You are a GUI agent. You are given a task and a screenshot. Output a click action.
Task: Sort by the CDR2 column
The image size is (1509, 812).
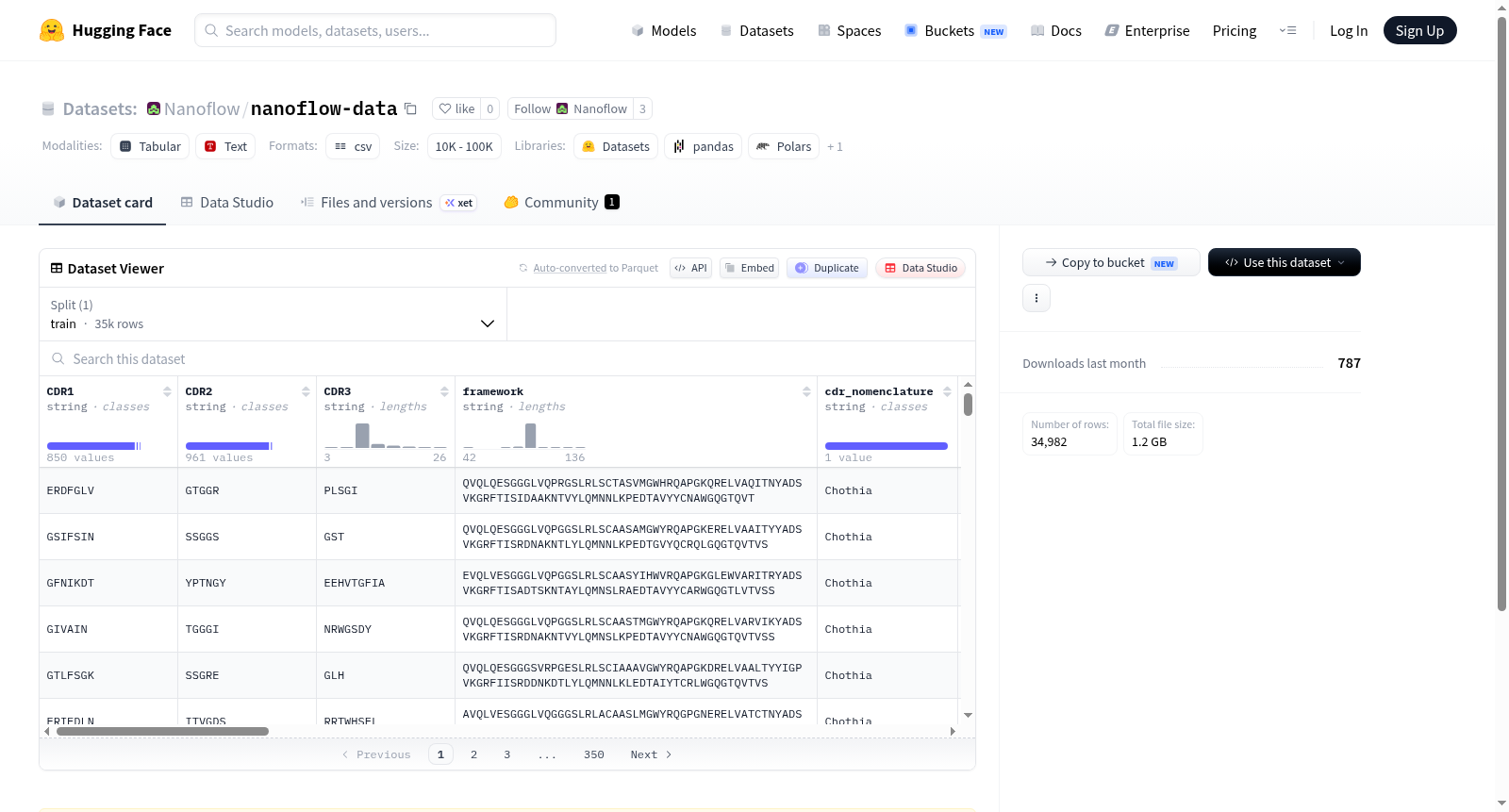click(x=306, y=391)
